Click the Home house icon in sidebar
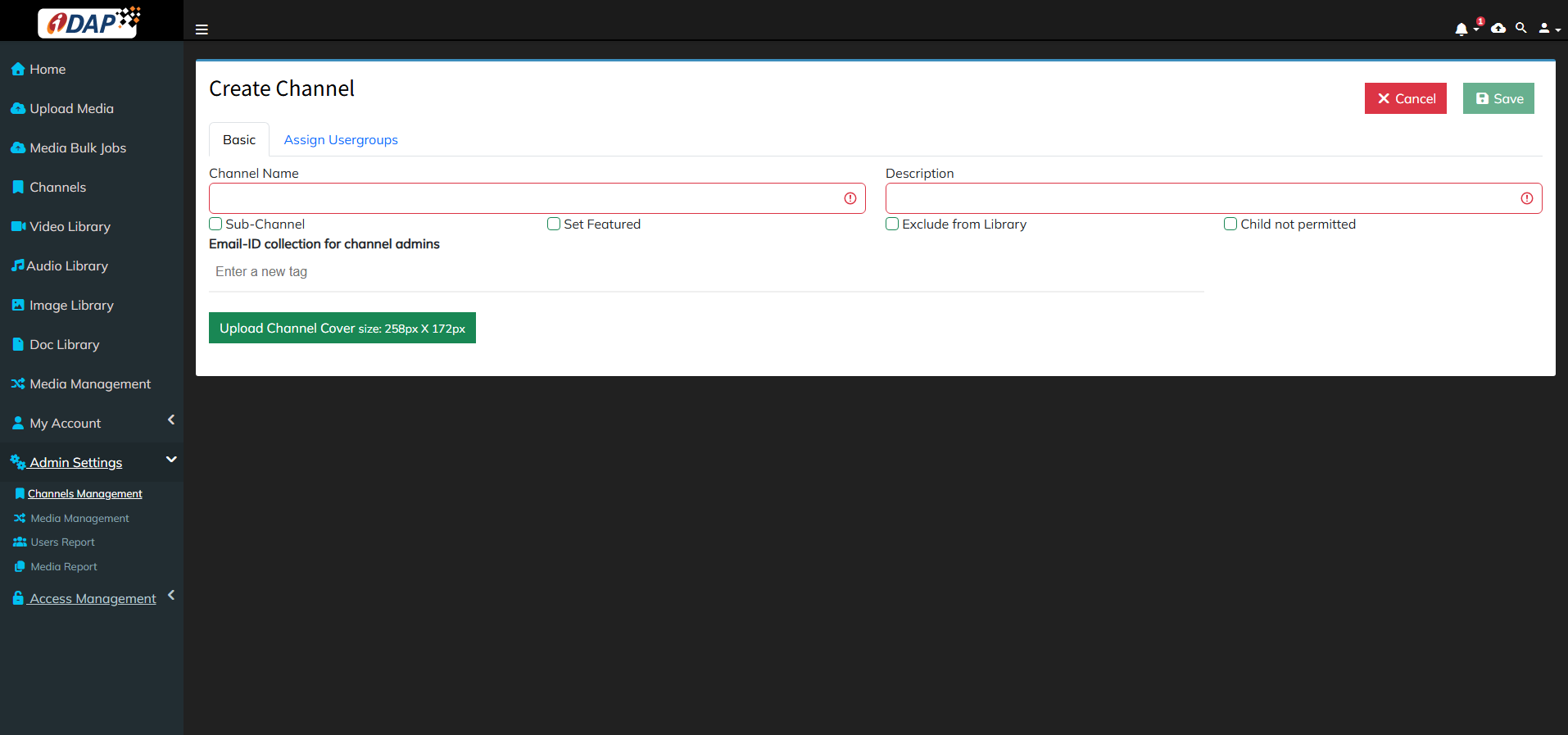Image resolution: width=1568 pixels, height=735 pixels. click(x=18, y=70)
